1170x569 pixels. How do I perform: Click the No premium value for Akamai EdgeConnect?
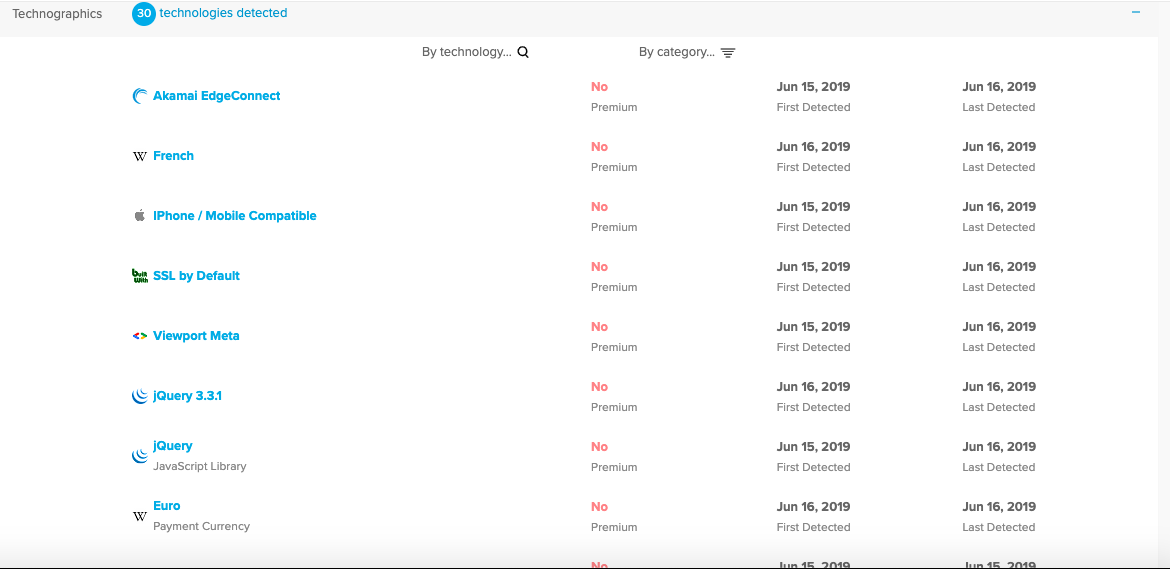pyautogui.click(x=599, y=87)
